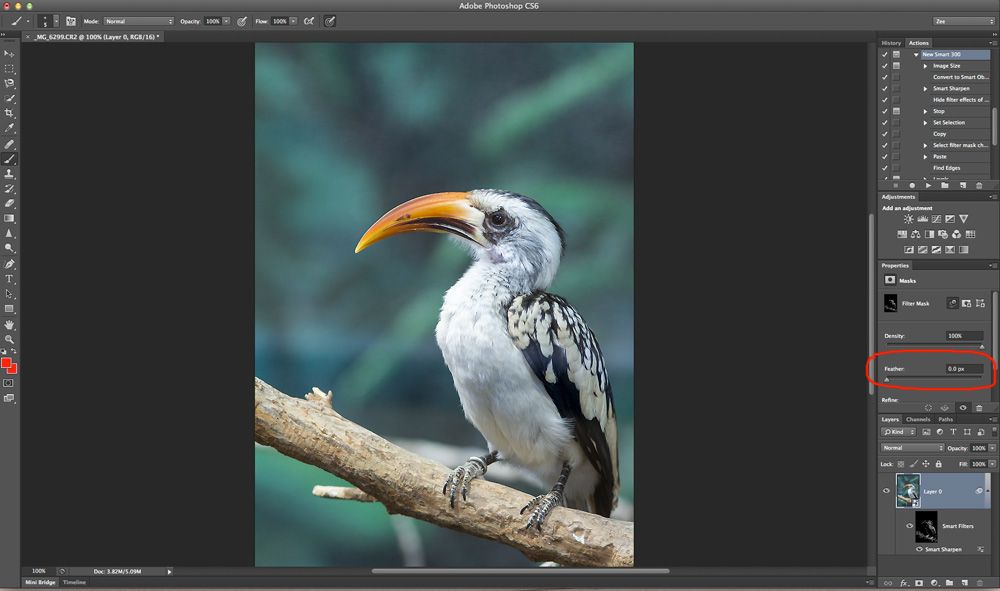
Task: Enable airbrush mode in options bar
Action: click(307, 21)
